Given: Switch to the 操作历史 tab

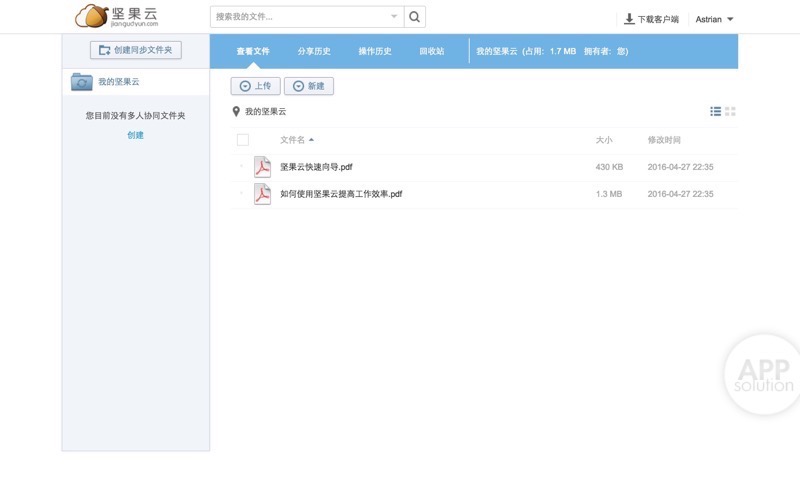Looking at the screenshot, I should coord(375,51).
